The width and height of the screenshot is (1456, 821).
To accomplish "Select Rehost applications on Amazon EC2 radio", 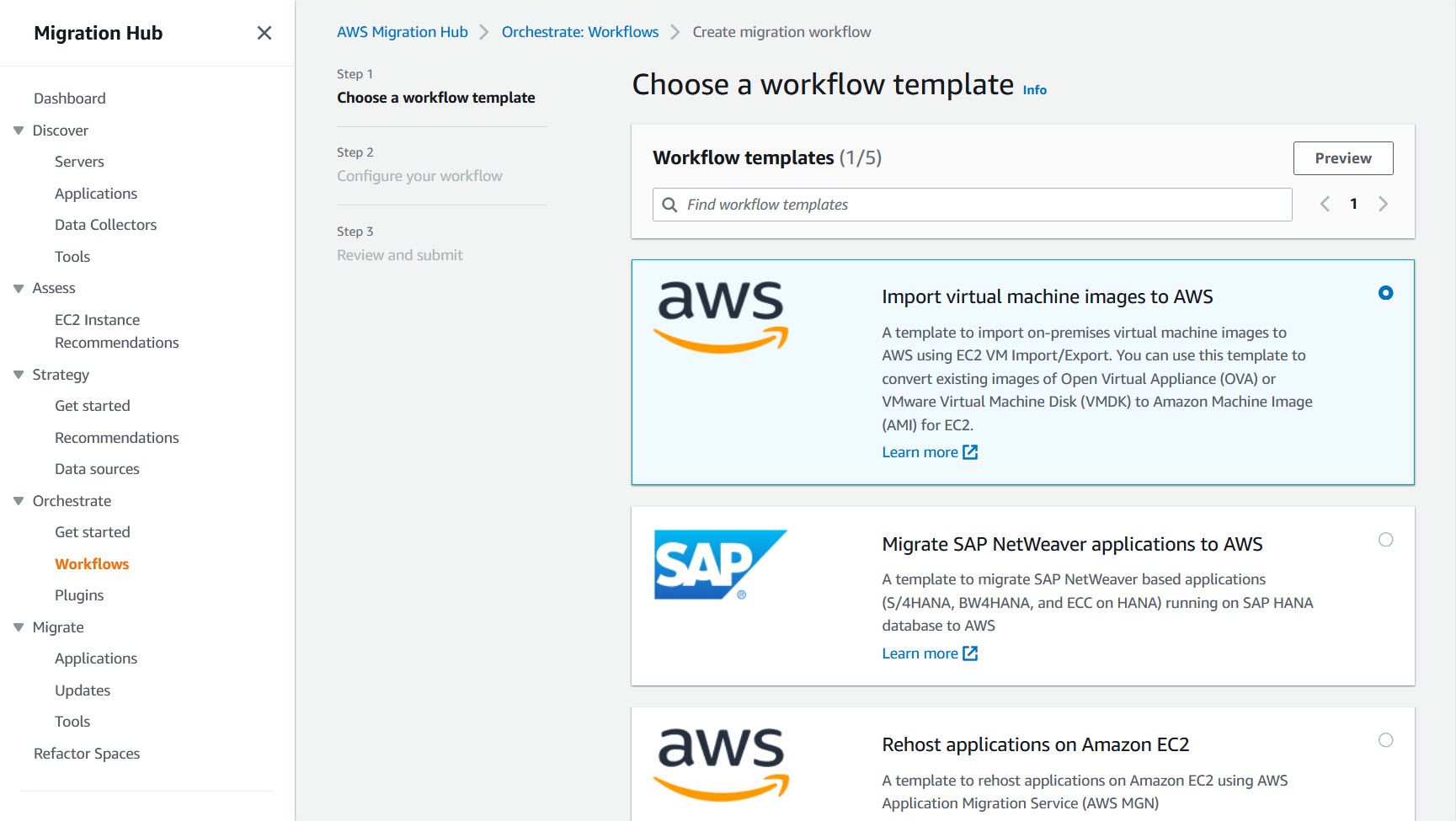I will [1385, 740].
